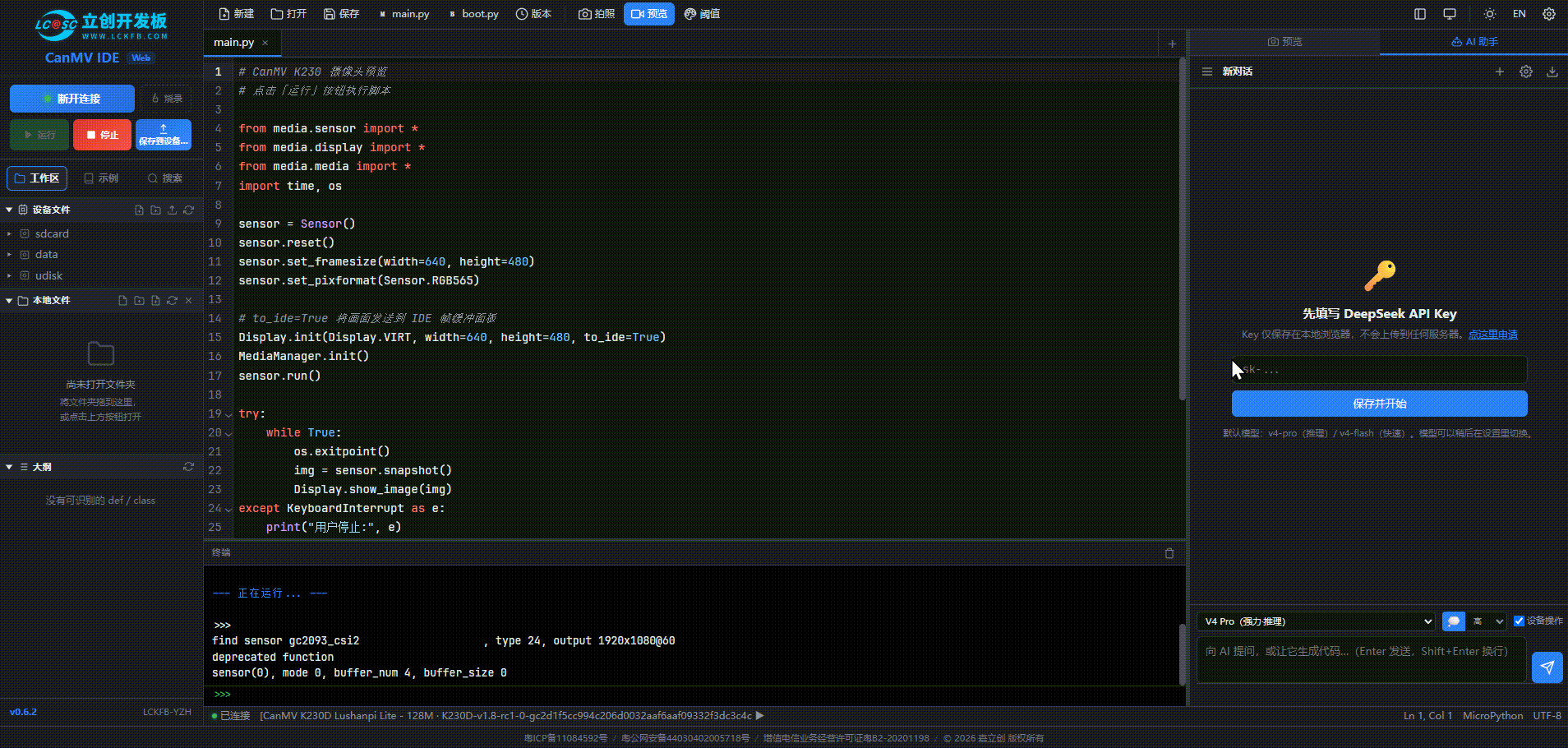Click the 保存并开始 button
This screenshot has height=748, width=1568.
[x=1379, y=404]
